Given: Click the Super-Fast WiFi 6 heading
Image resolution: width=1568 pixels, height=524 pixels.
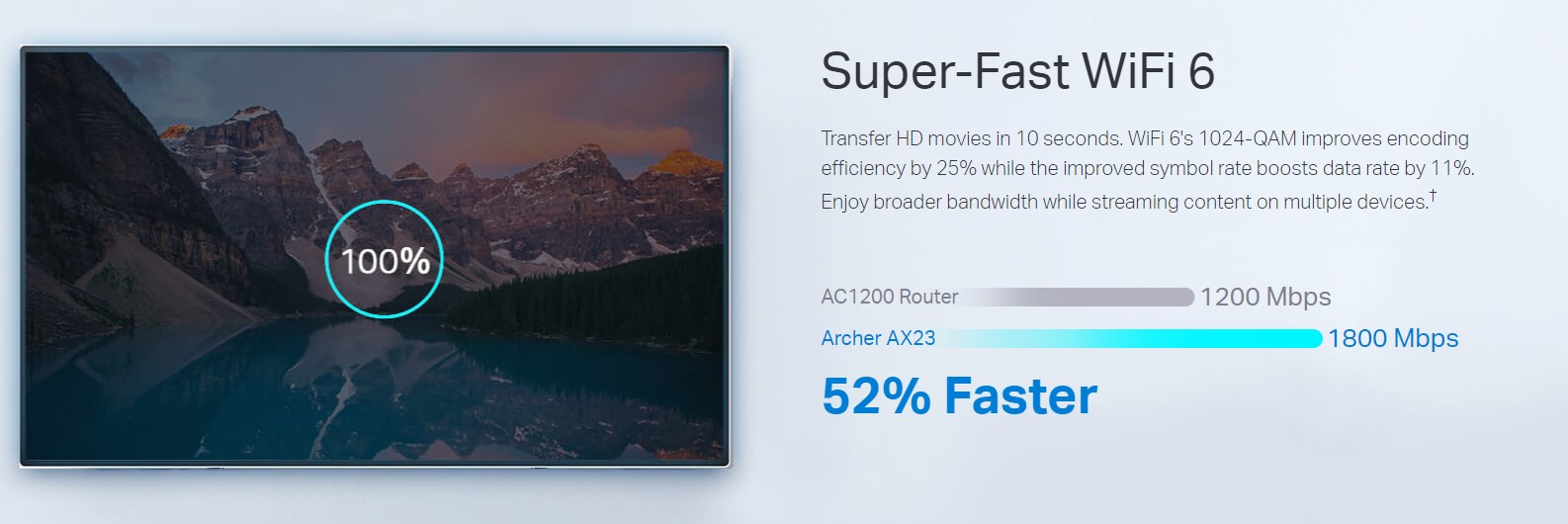Looking at the screenshot, I should coord(1017,71).
